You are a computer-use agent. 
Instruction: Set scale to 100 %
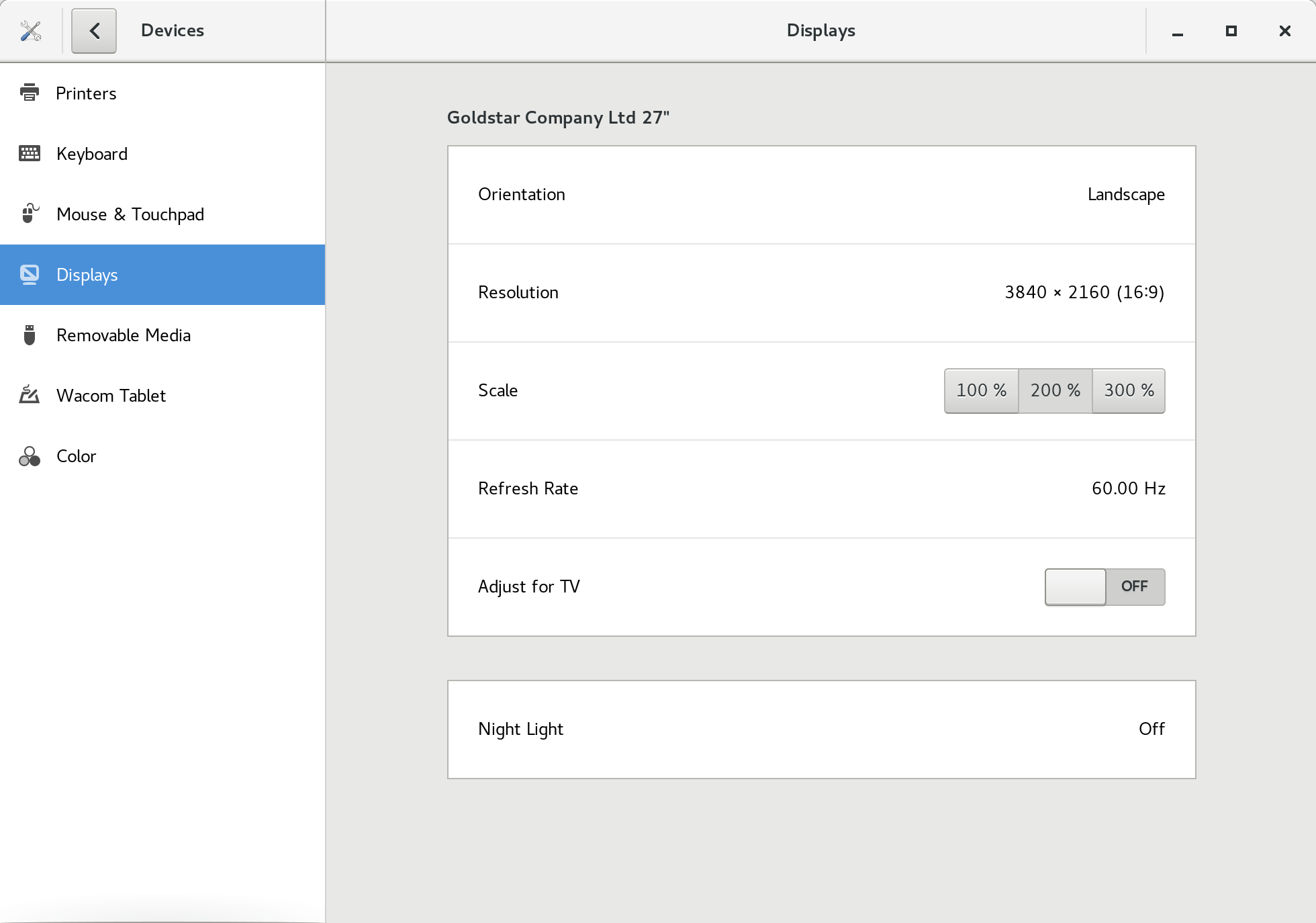[981, 390]
